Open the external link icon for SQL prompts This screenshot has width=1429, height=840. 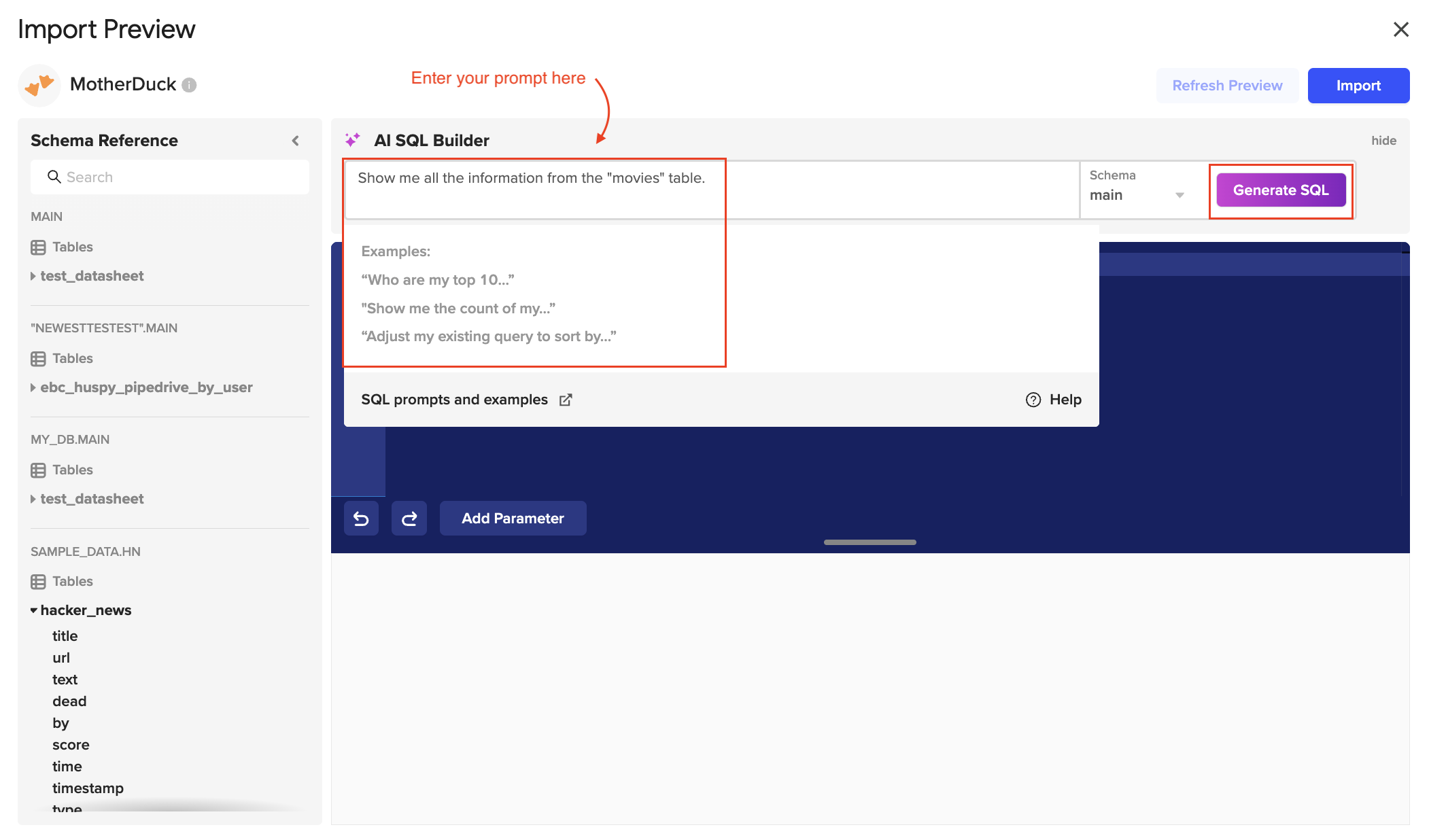[566, 400]
